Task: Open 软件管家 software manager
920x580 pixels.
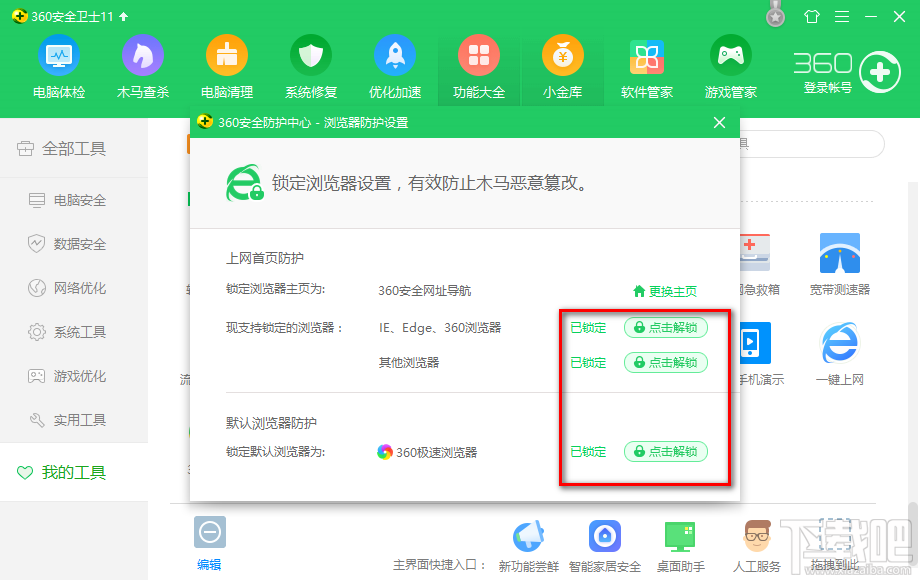Action: [x=646, y=65]
